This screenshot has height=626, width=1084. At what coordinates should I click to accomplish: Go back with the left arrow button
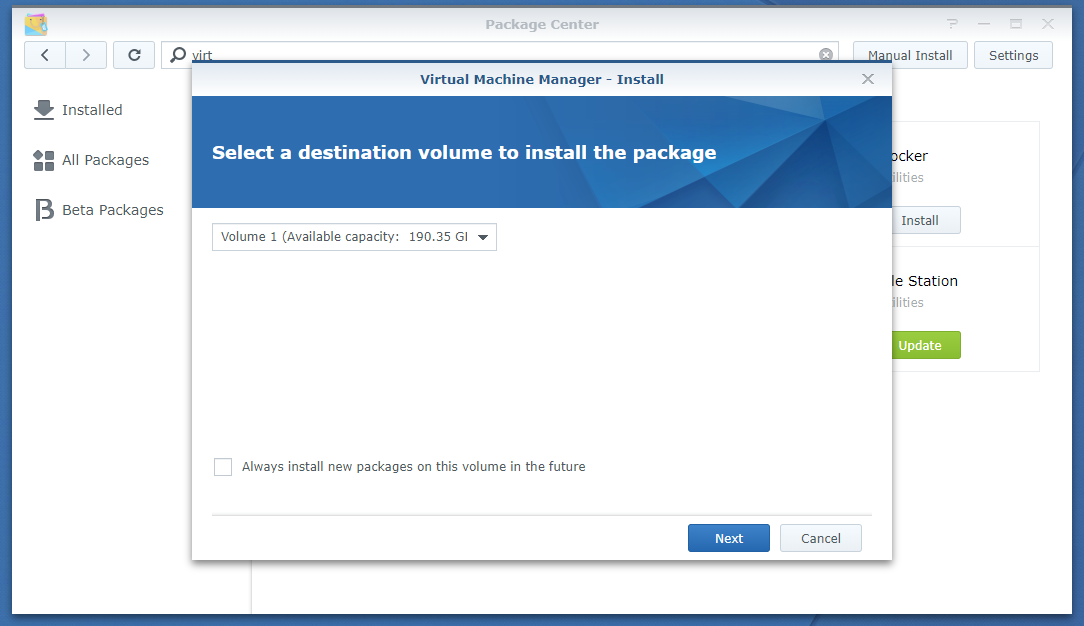[x=45, y=55]
